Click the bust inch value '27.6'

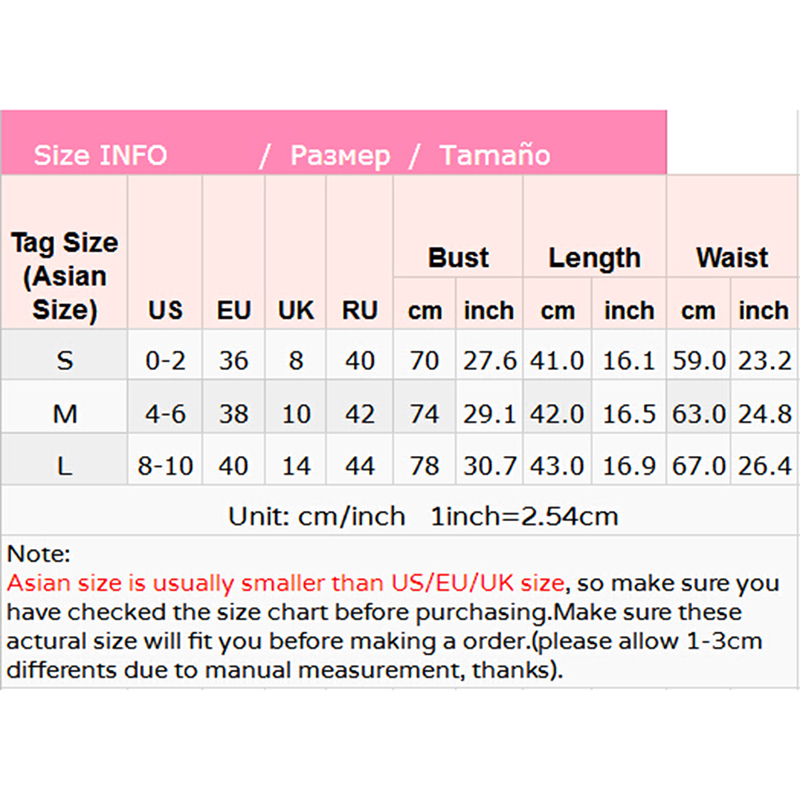click(489, 359)
